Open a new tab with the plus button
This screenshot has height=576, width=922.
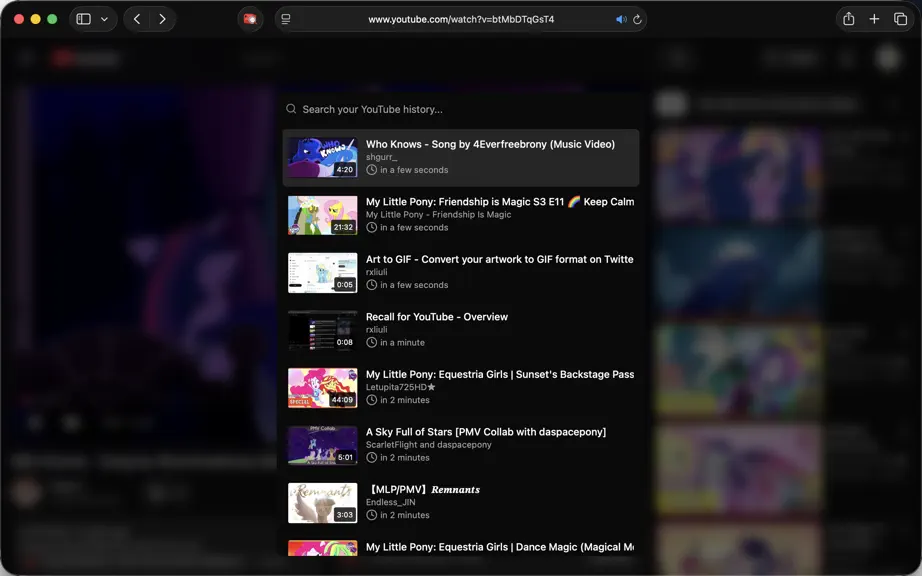coord(874,19)
